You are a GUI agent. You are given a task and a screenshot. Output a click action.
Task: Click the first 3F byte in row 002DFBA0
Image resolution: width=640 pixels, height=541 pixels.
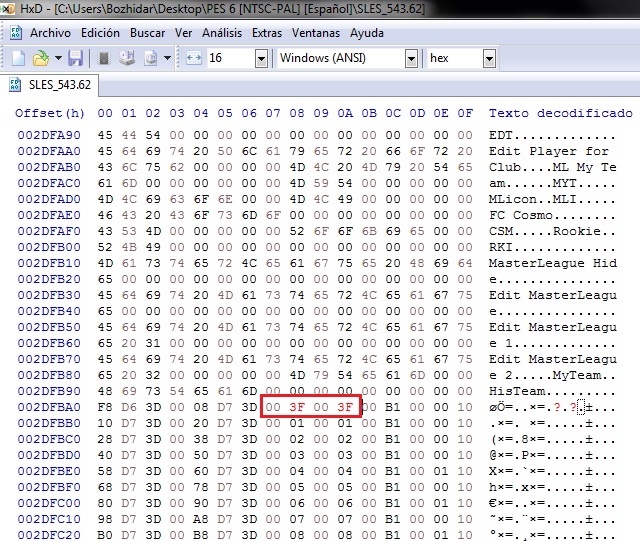pyautogui.click(x=297, y=407)
